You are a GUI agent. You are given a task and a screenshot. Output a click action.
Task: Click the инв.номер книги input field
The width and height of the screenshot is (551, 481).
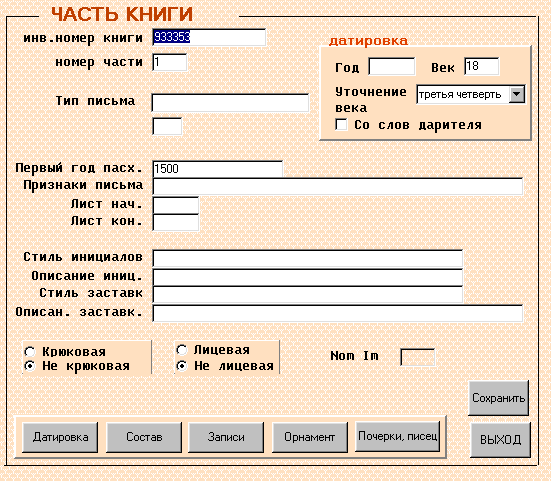click(x=209, y=37)
